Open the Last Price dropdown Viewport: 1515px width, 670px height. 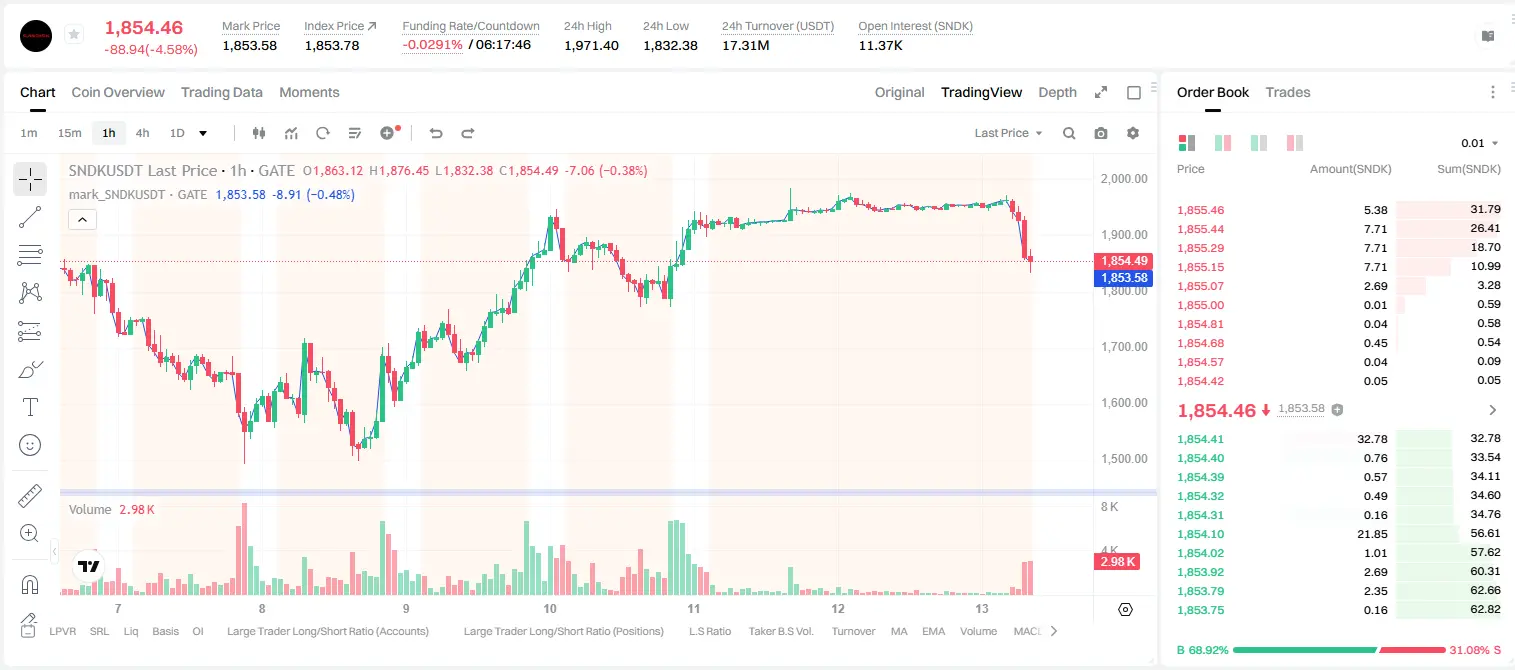[1008, 133]
